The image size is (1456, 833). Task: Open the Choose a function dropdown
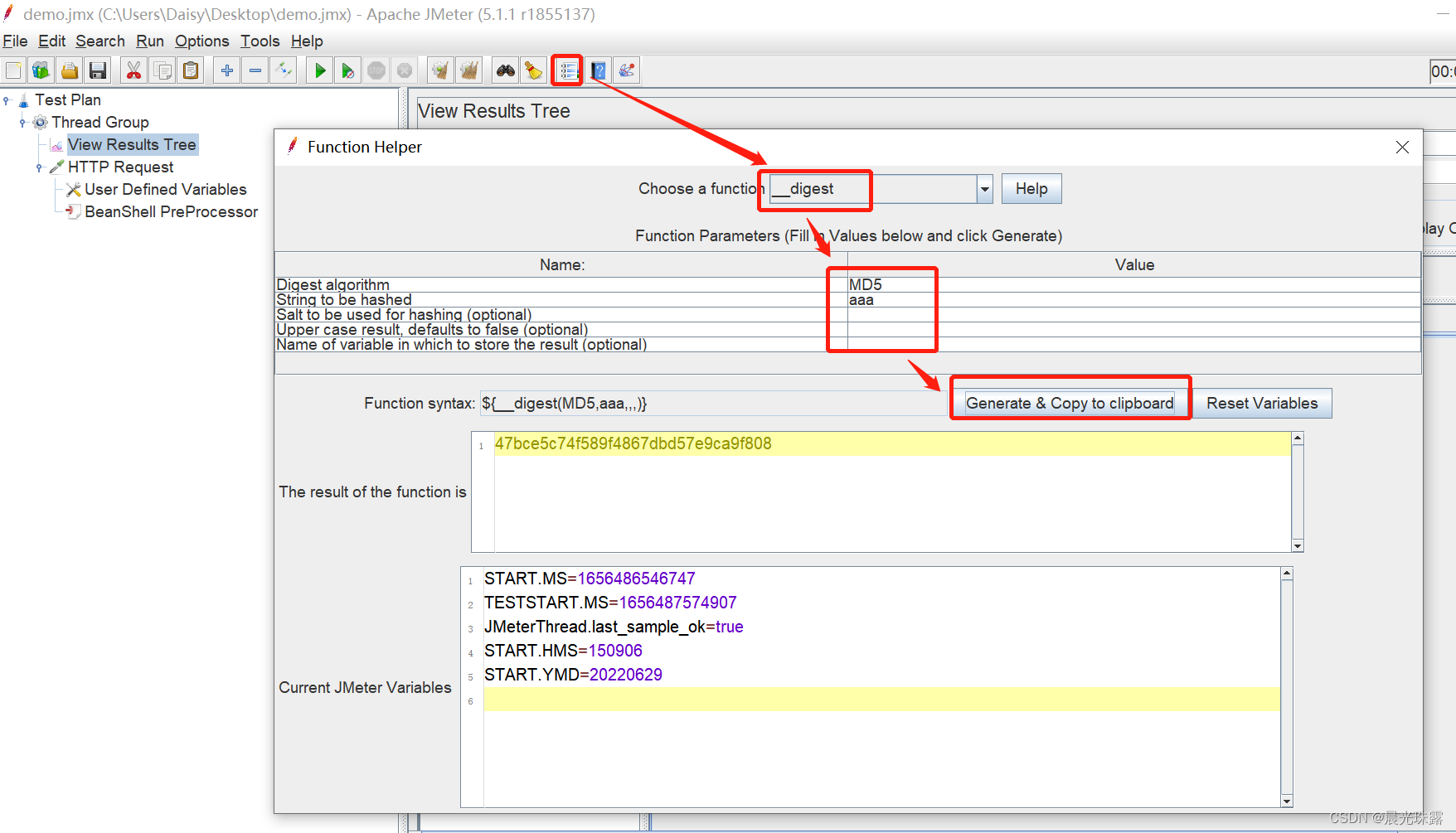click(x=983, y=189)
